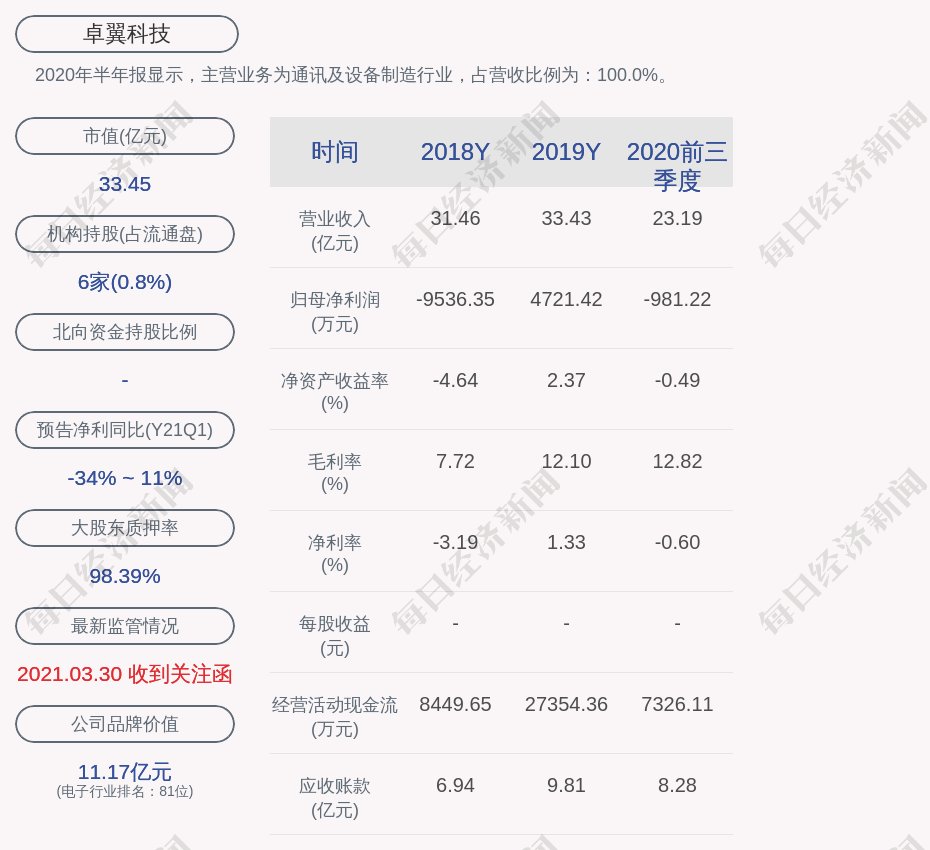
Task: Select the -34% ~ 11% forecast value
Action: pyautogui.click(x=125, y=477)
